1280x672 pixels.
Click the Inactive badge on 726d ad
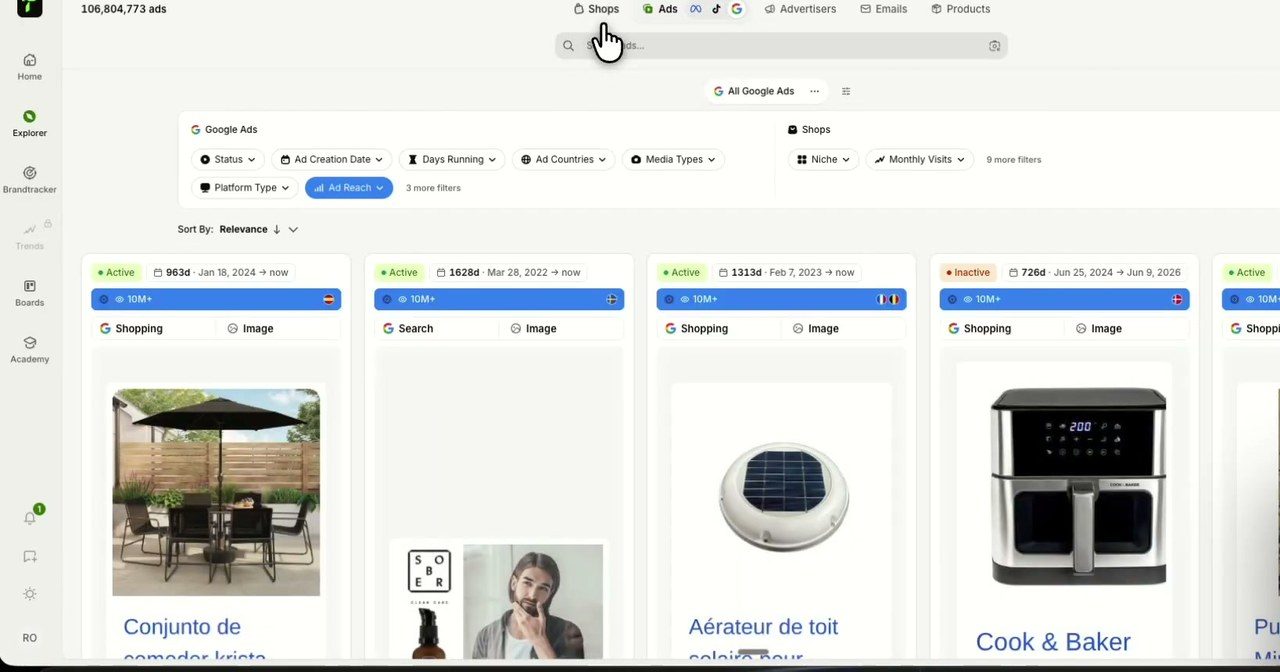pos(968,272)
